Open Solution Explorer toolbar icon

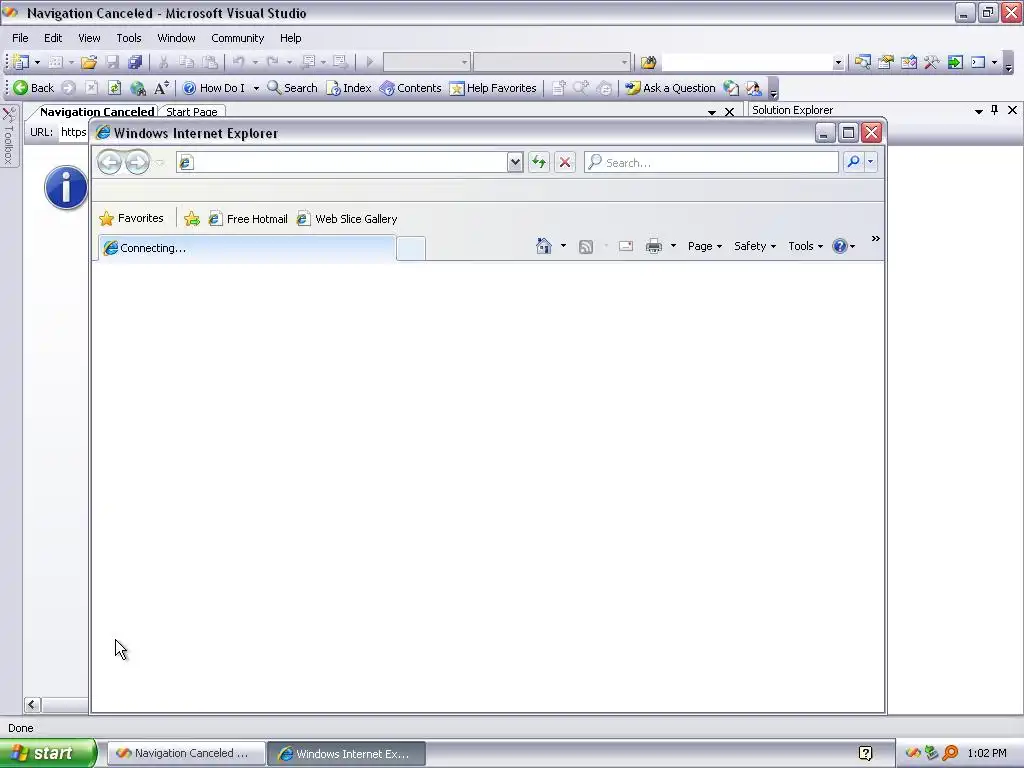pyautogui.click(x=862, y=62)
